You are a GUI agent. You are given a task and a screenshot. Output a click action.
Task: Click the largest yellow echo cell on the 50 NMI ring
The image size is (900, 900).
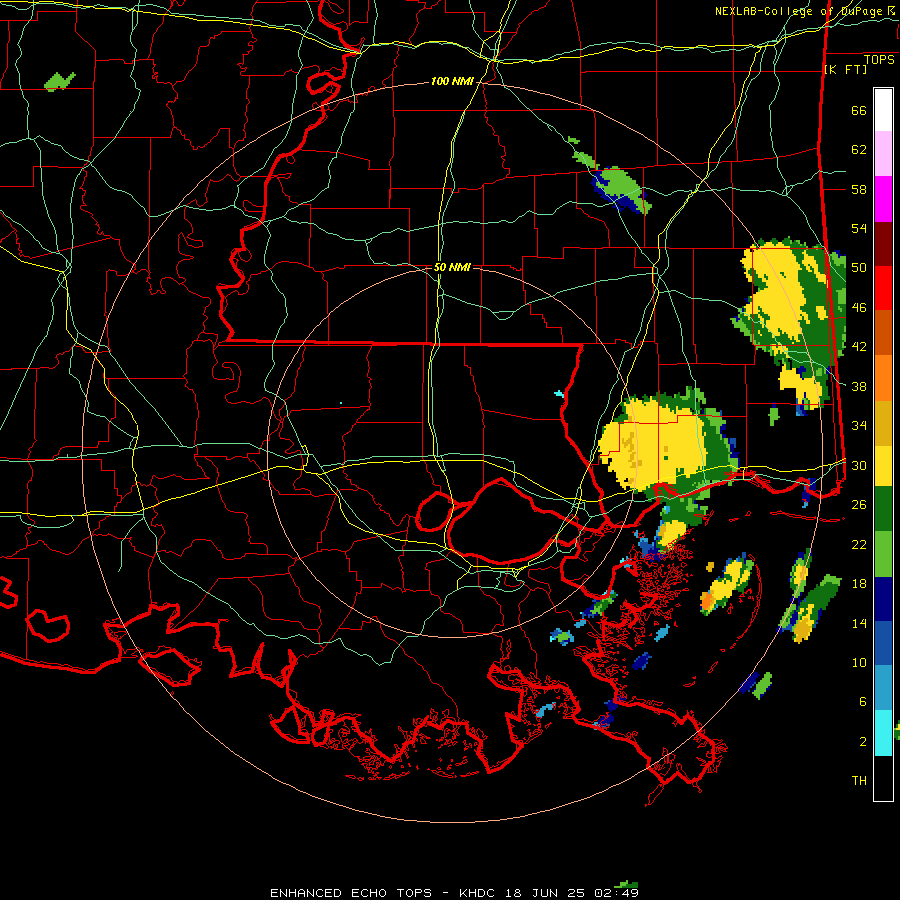tap(652, 444)
